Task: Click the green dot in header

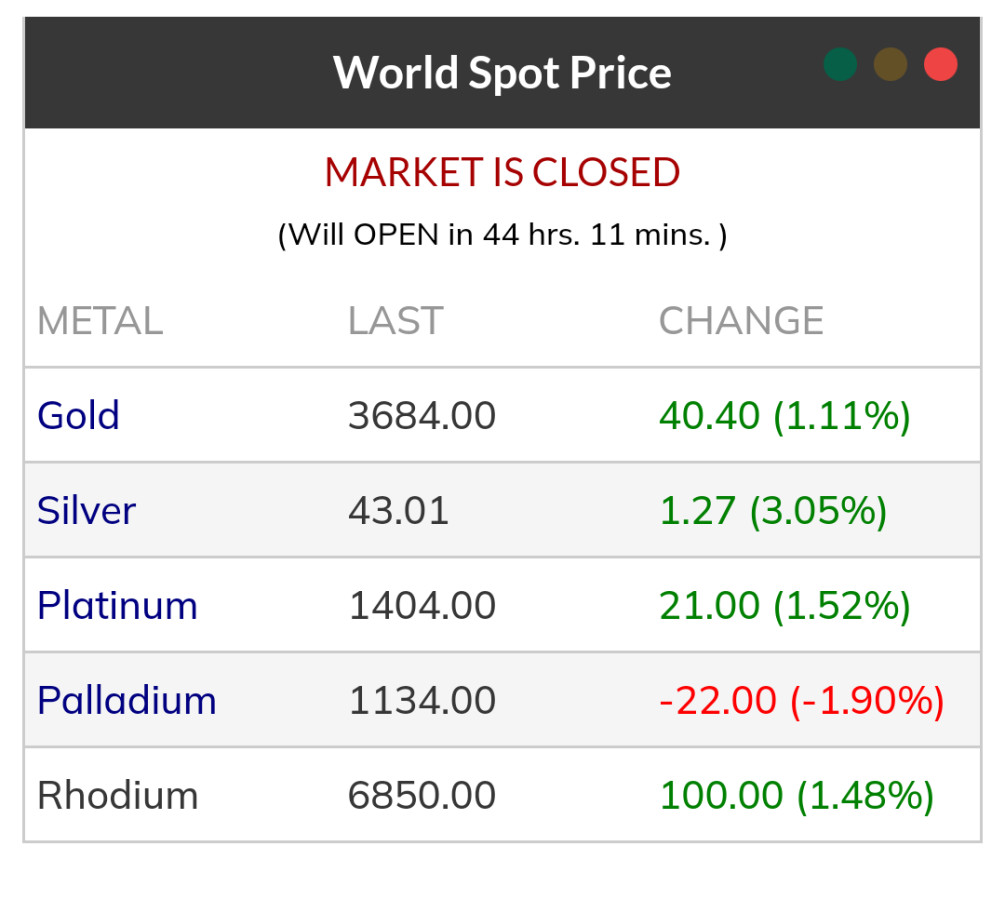Action: tap(840, 65)
